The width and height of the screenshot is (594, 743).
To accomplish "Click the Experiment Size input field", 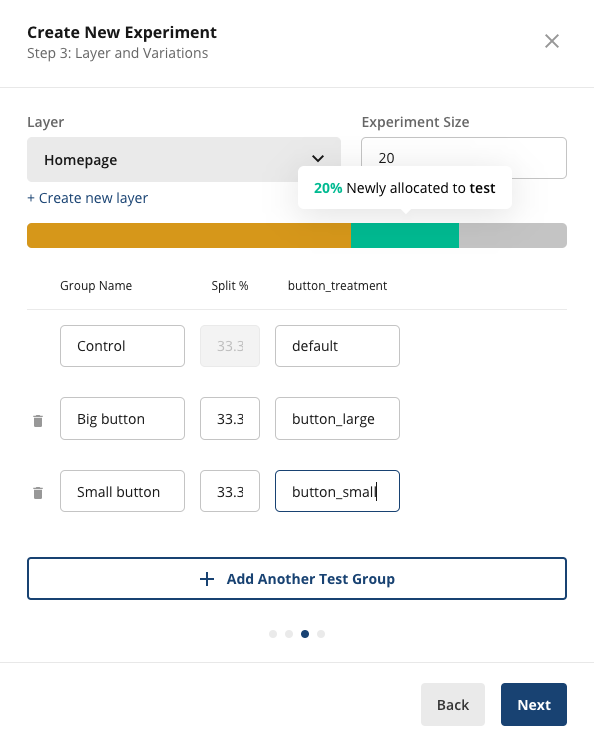I will click(464, 158).
